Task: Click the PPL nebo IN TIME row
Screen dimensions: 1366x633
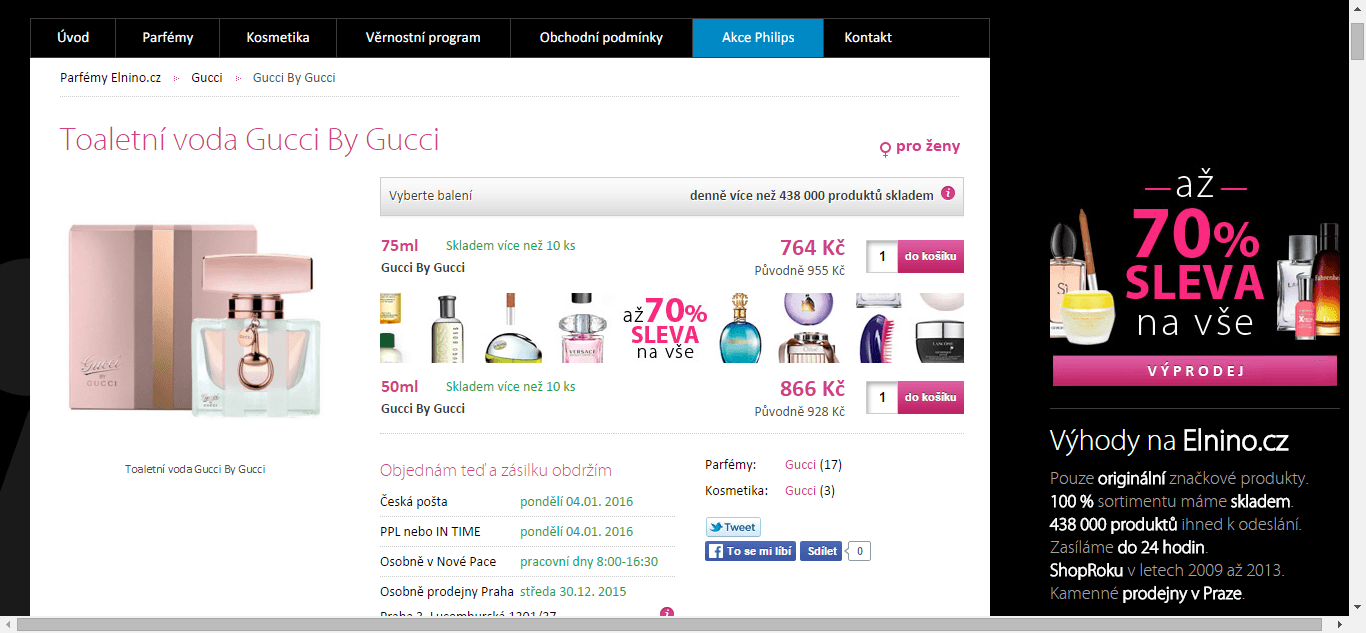Action: click(527, 532)
